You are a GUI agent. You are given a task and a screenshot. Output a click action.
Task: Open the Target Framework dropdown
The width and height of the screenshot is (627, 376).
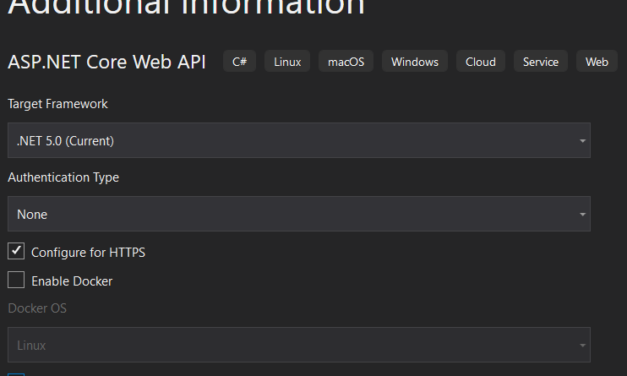(x=299, y=140)
